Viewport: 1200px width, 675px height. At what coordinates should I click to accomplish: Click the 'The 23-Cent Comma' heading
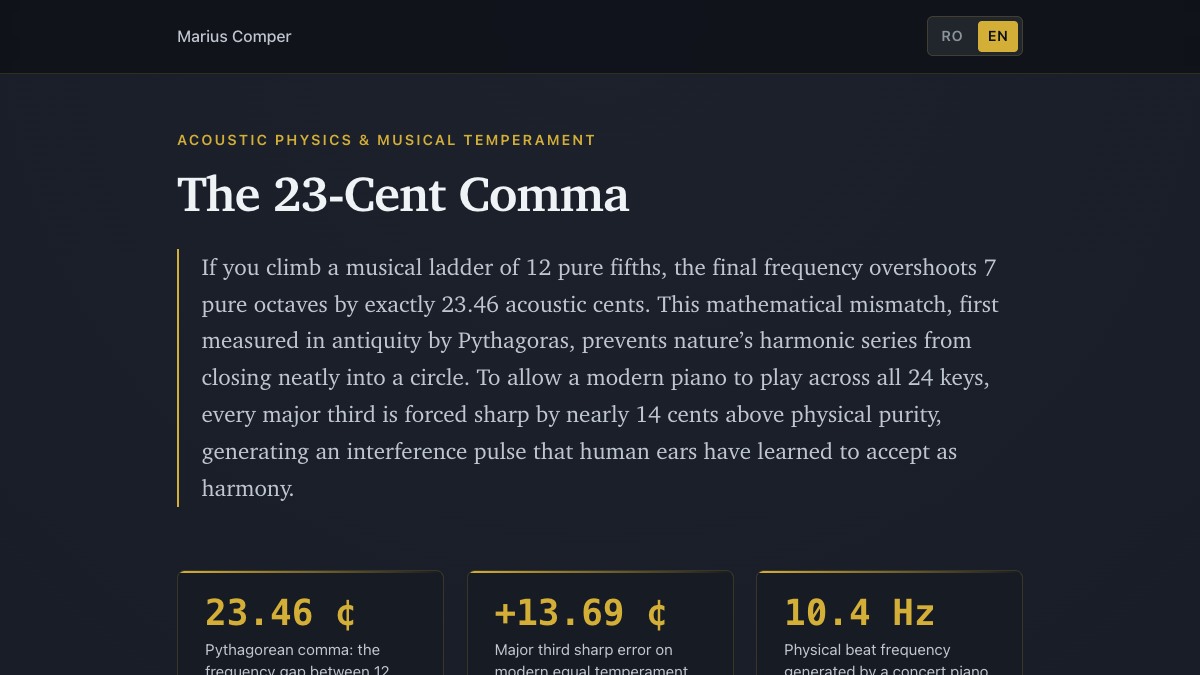pyautogui.click(x=403, y=194)
